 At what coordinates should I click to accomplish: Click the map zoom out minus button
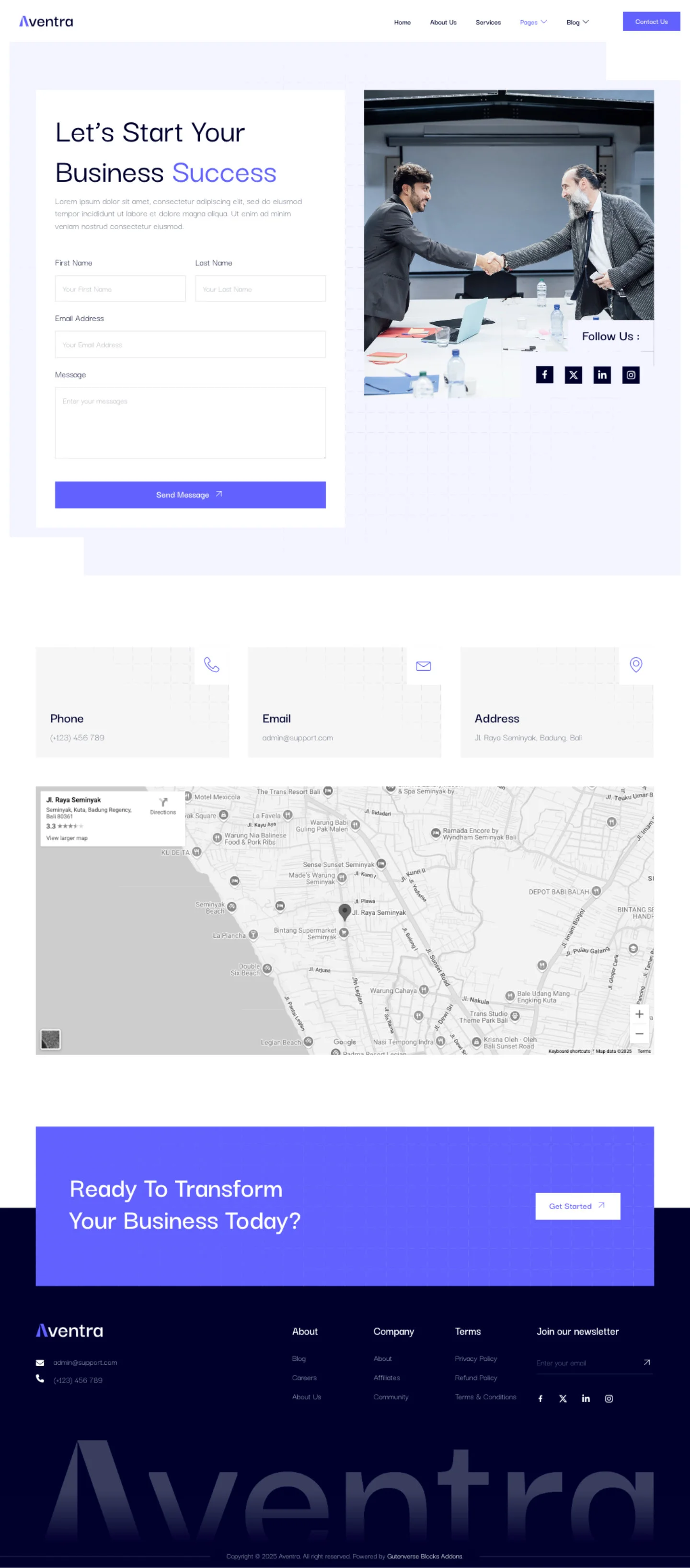point(639,1034)
